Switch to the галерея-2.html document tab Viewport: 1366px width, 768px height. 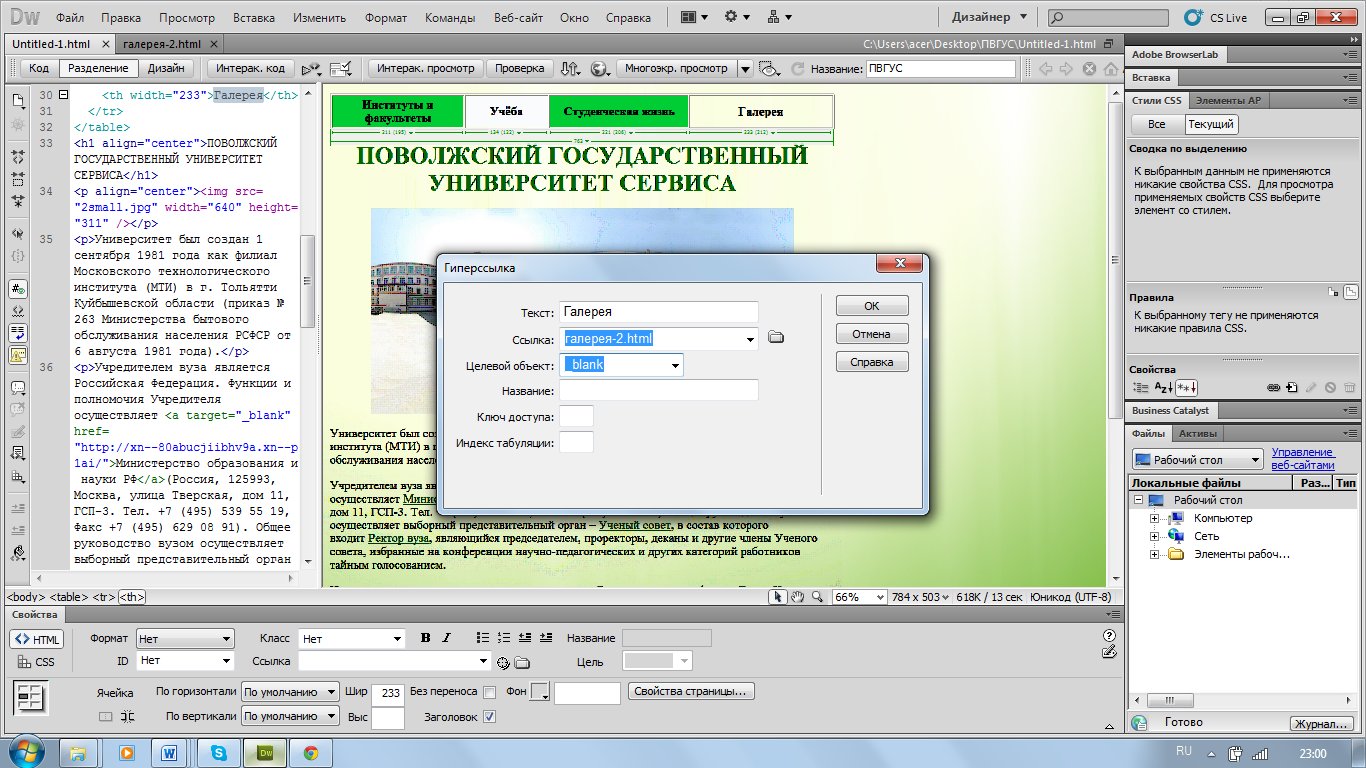point(162,44)
